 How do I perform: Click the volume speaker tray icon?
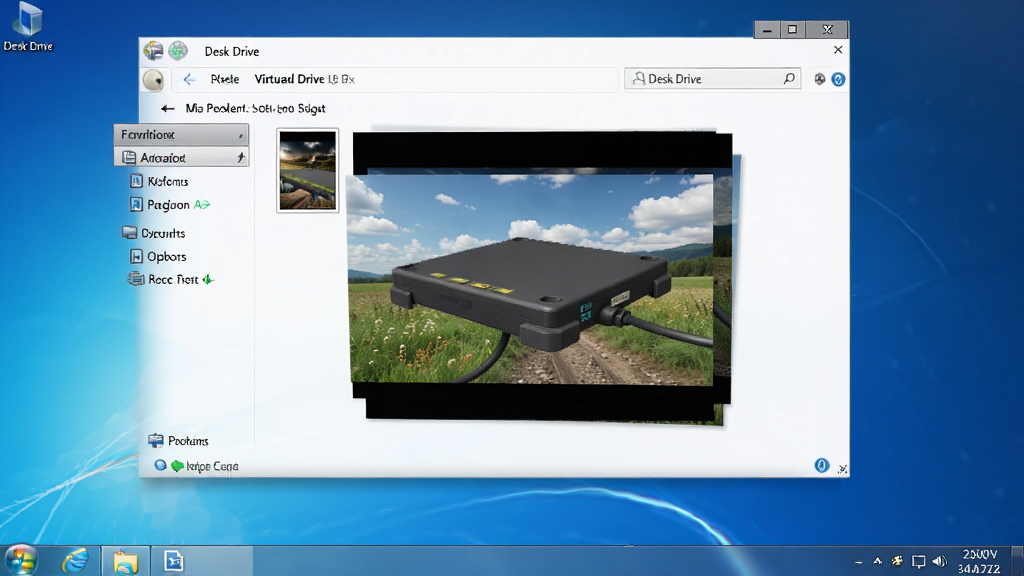[x=939, y=561]
